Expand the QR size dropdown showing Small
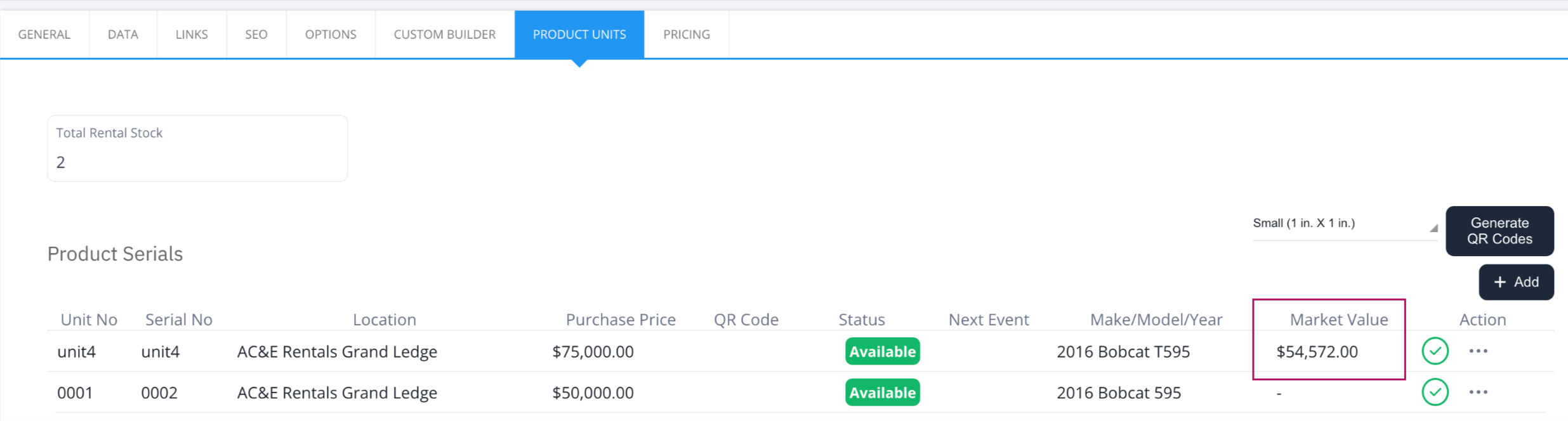Screen dimensions: 1568x421 pos(1345,224)
